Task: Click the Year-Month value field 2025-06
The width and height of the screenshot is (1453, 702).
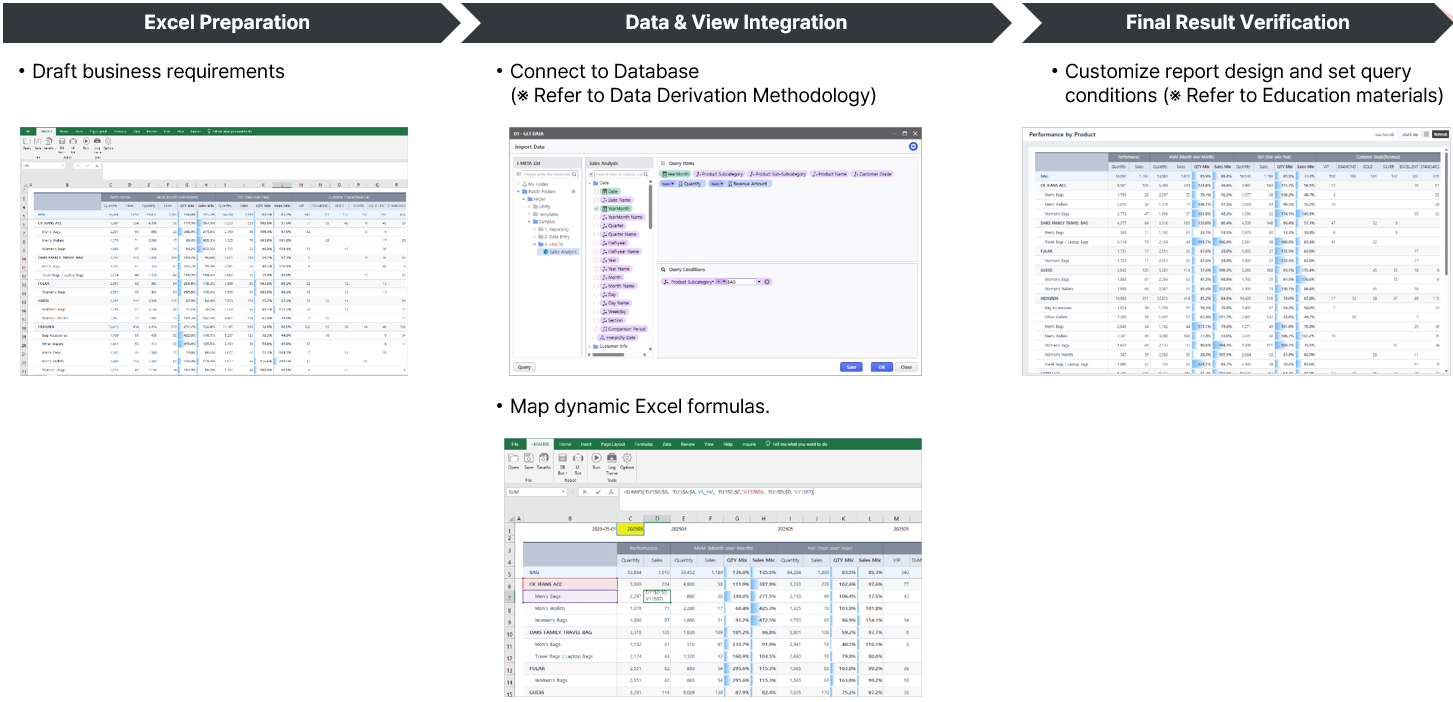Action: coord(1410,134)
